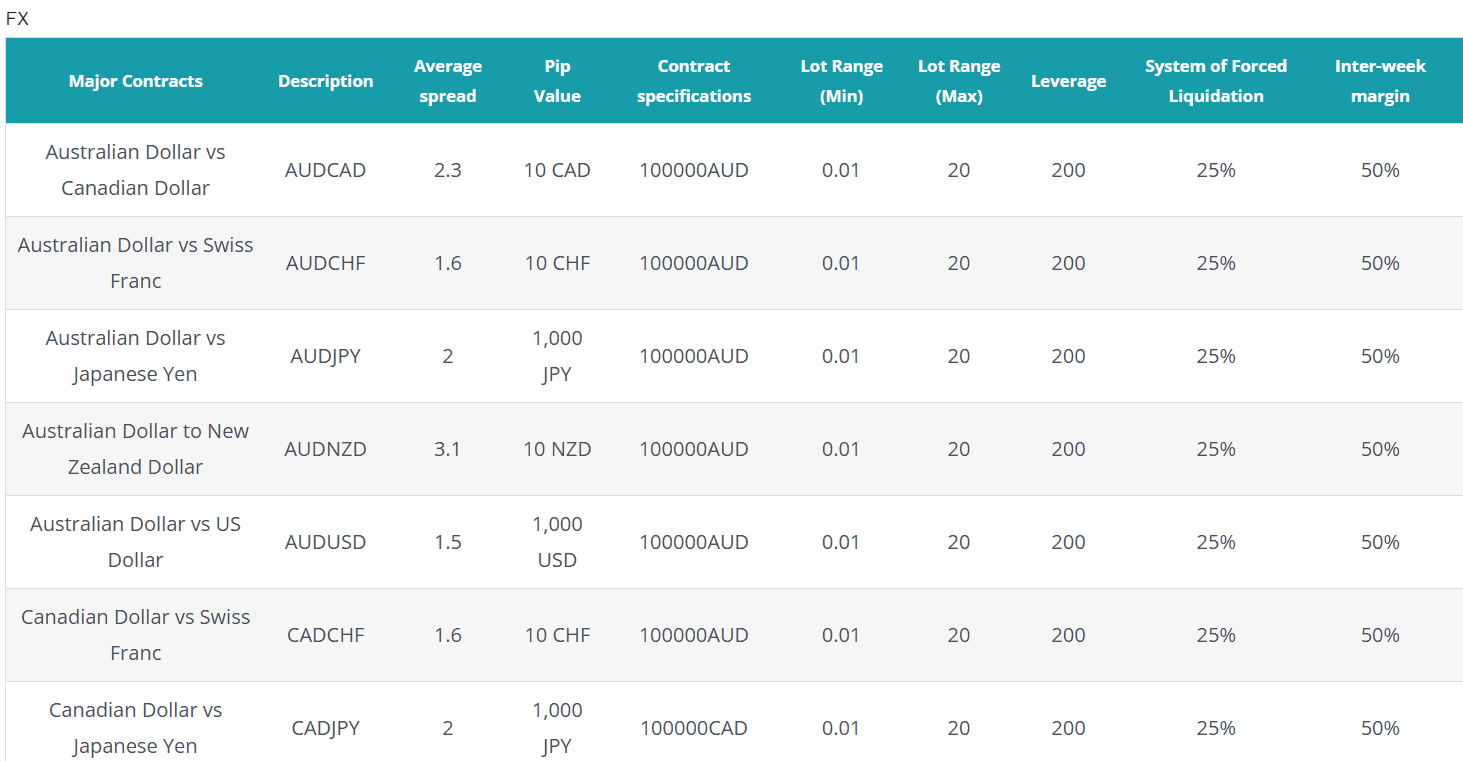Click the System of Forced Liquidation header
1463x761 pixels.
coord(1215,81)
